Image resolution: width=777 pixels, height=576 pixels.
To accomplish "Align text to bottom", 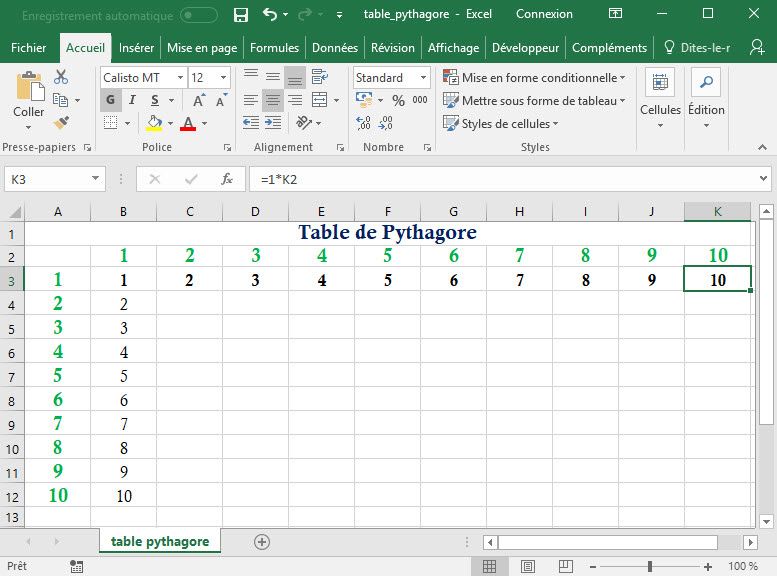I will coord(295,77).
